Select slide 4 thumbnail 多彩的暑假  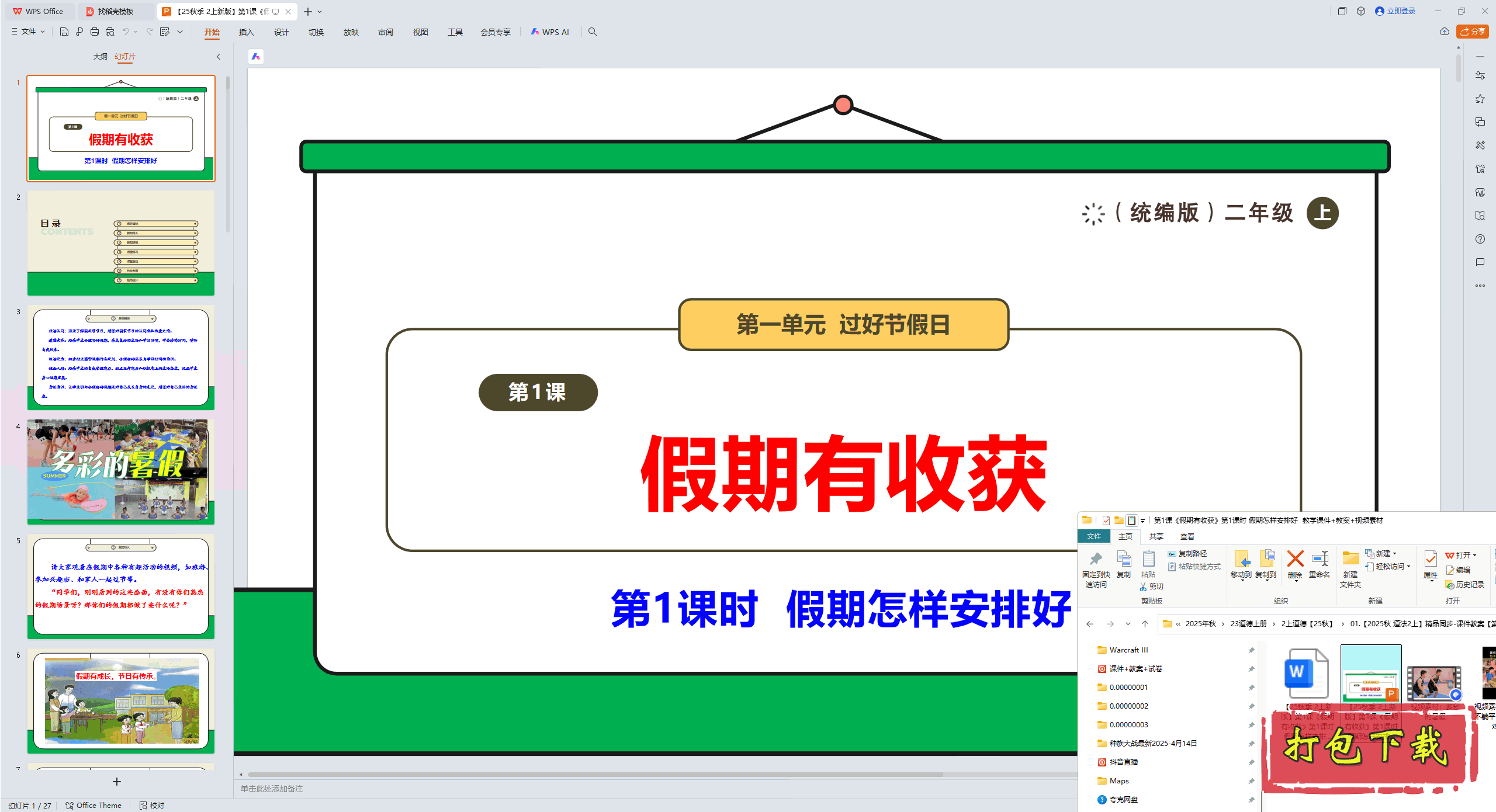(121, 471)
